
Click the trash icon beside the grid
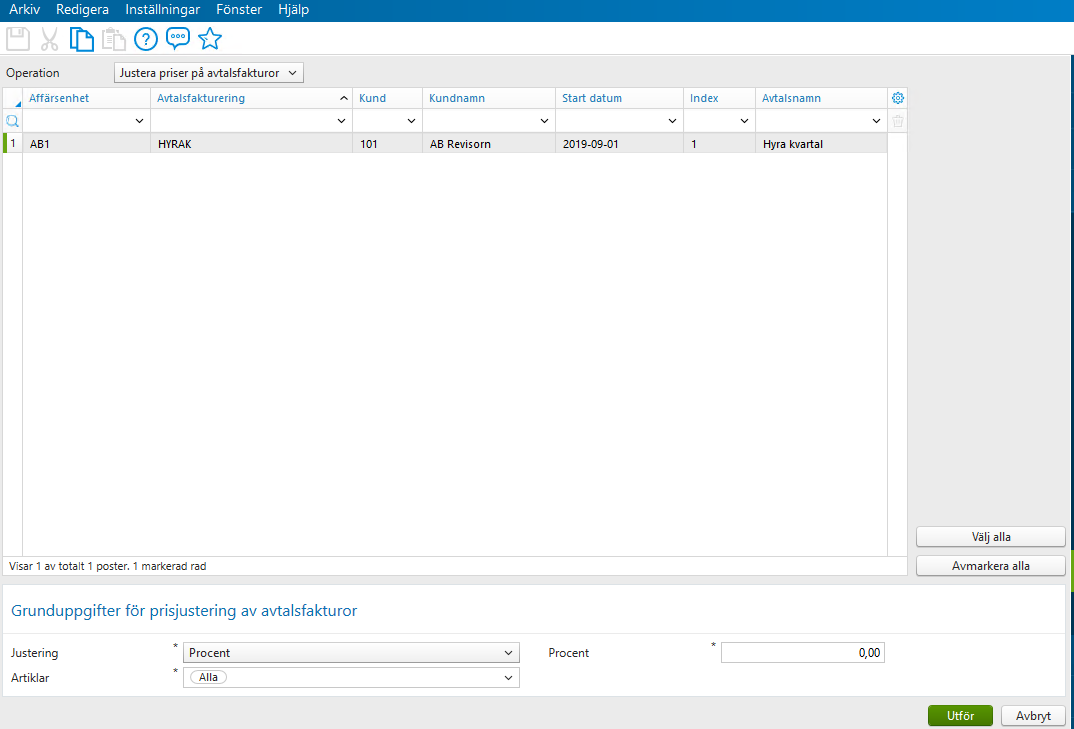pos(897,120)
